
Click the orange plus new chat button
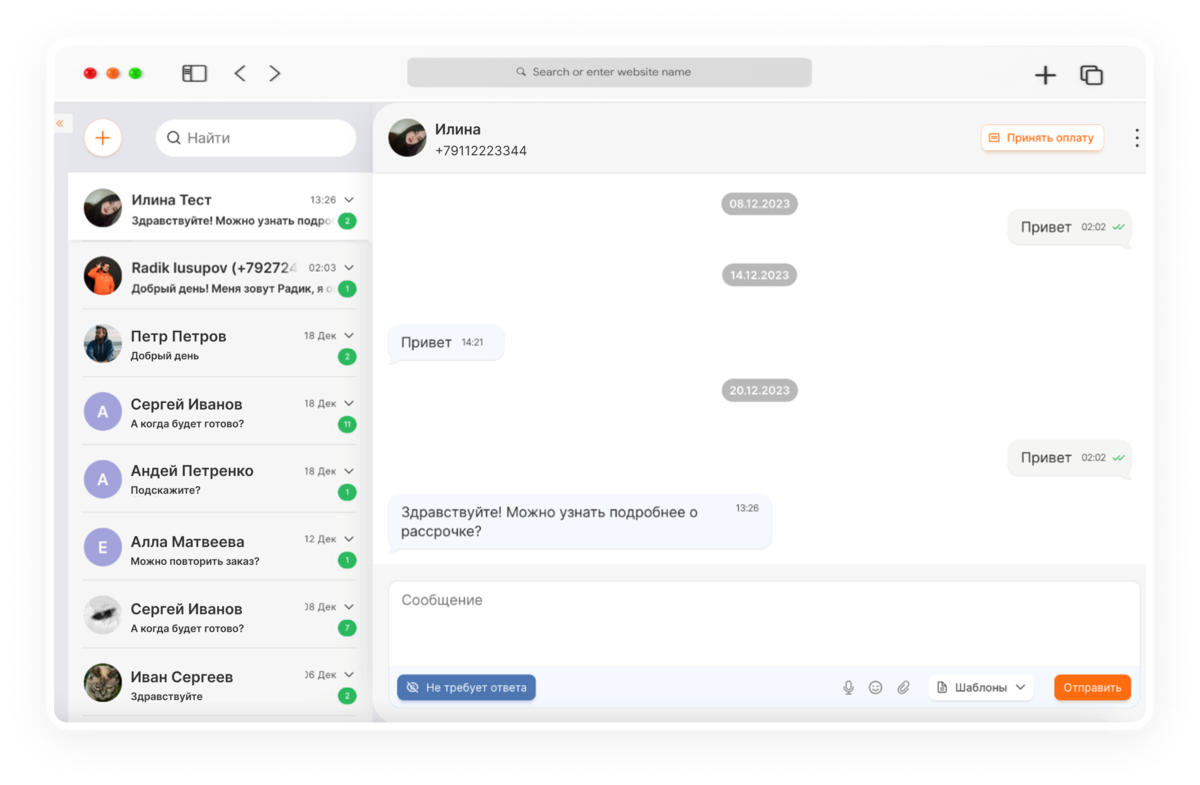pos(103,138)
